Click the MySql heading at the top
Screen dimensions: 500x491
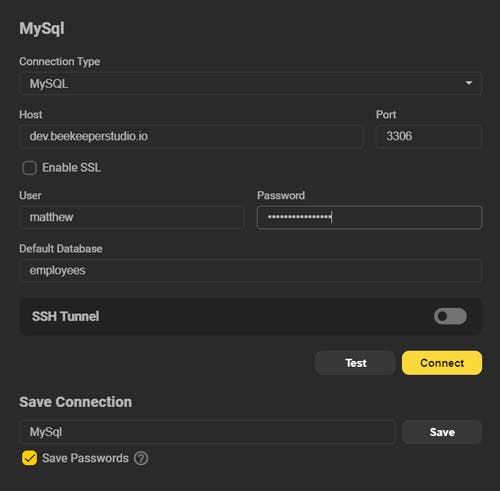click(x=42, y=29)
